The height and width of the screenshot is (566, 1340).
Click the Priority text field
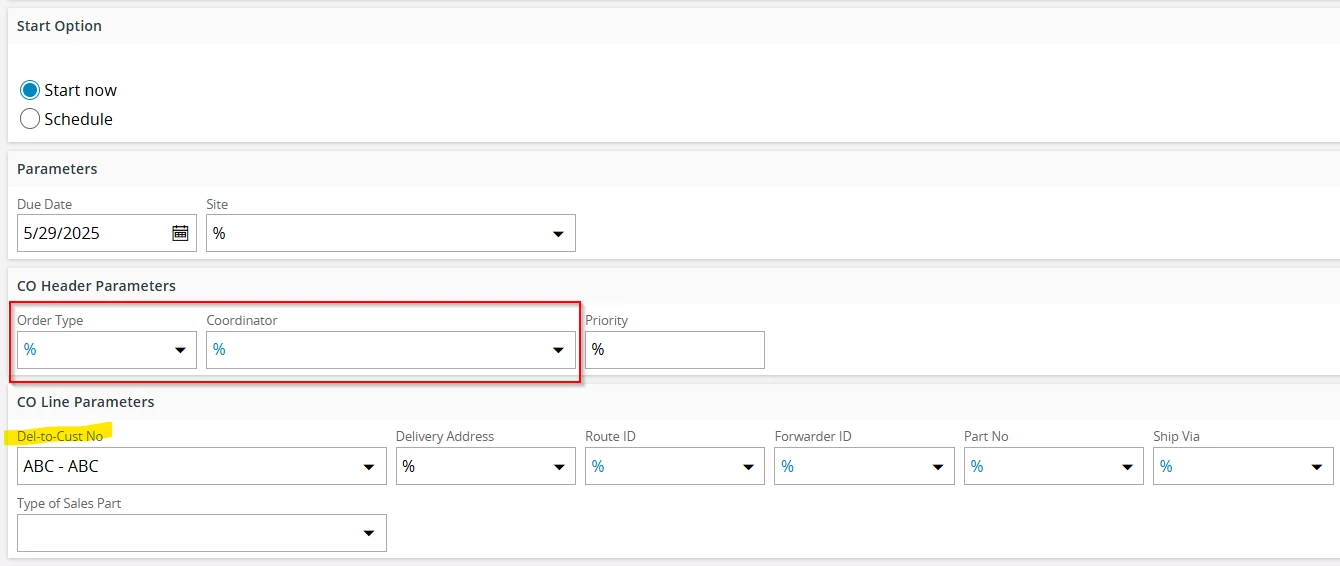pyautogui.click(x=675, y=350)
